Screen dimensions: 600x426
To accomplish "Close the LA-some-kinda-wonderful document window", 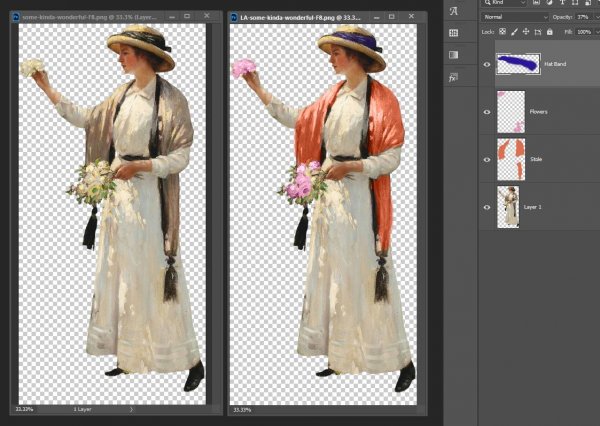I will tap(411, 16).
